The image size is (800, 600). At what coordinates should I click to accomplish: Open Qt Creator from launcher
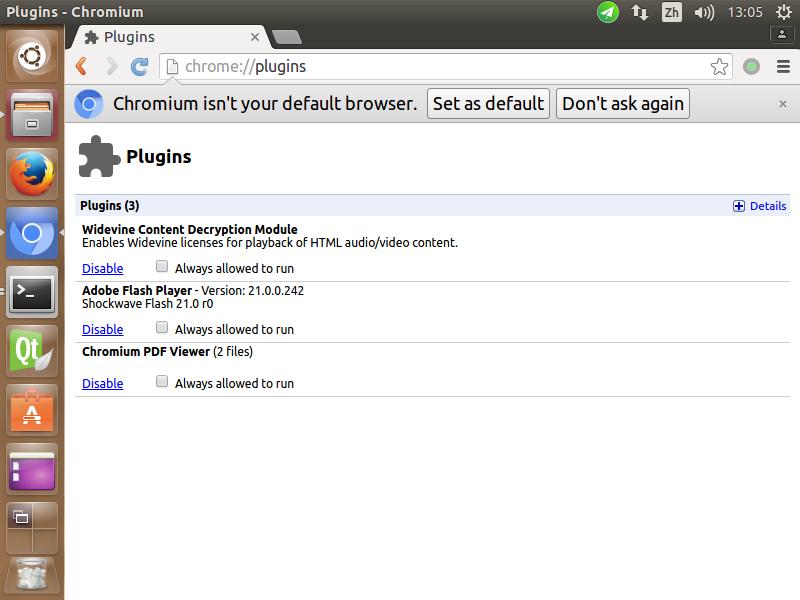point(32,351)
